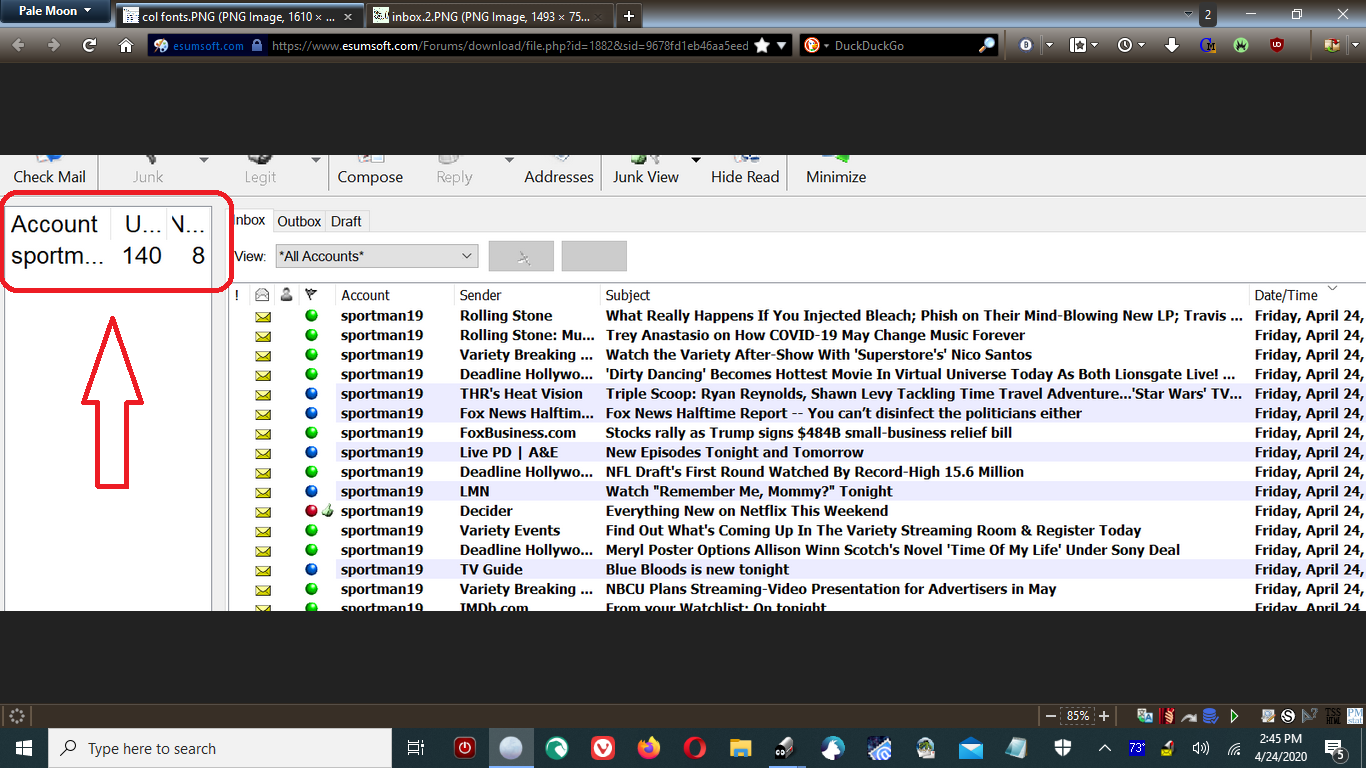The height and width of the screenshot is (768, 1366).
Task: Switch to the Outbox tab
Action: (x=299, y=221)
